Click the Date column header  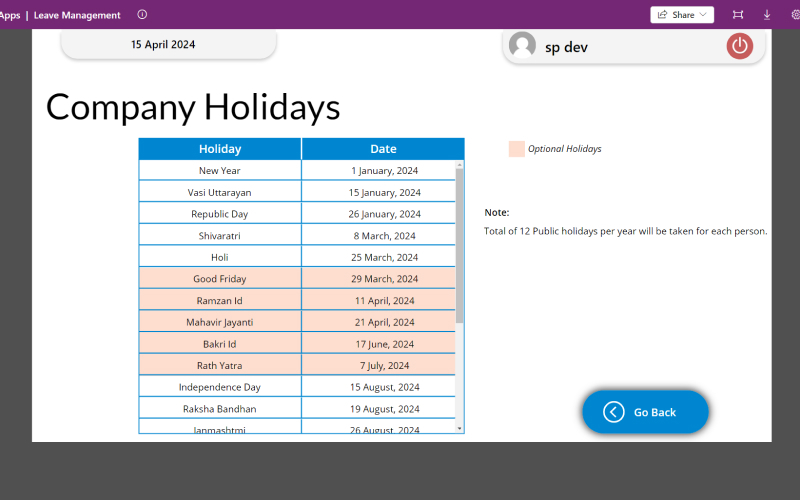pyautogui.click(x=383, y=149)
